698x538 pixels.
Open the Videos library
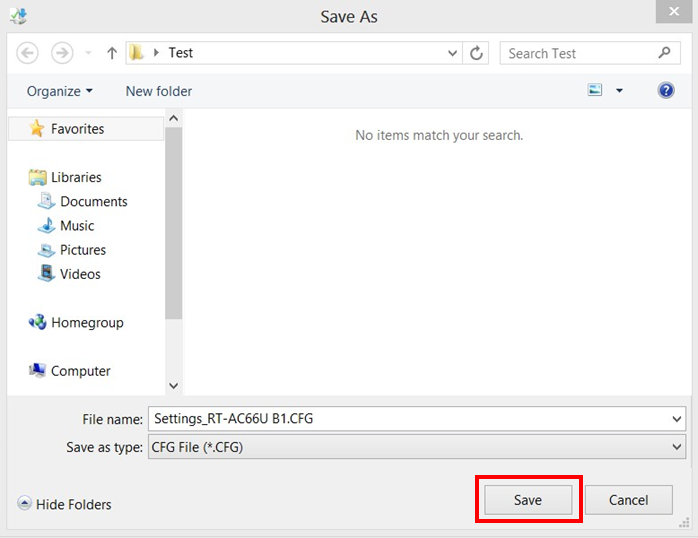(x=80, y=274)
